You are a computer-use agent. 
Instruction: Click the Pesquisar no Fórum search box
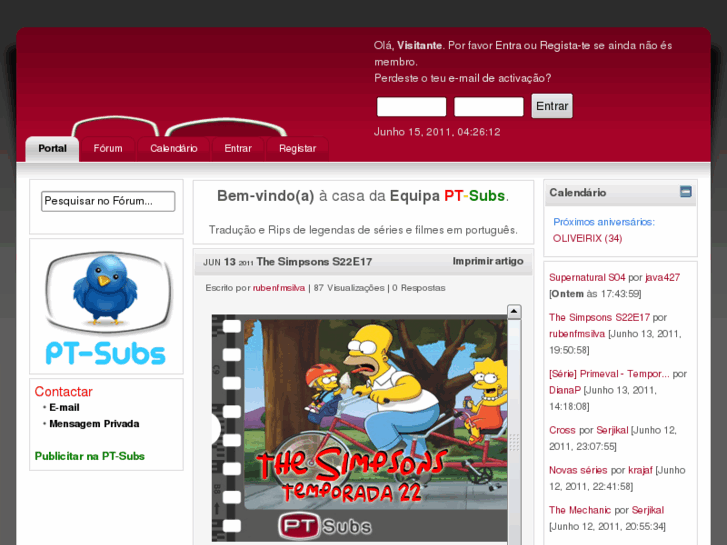[108, 201]
